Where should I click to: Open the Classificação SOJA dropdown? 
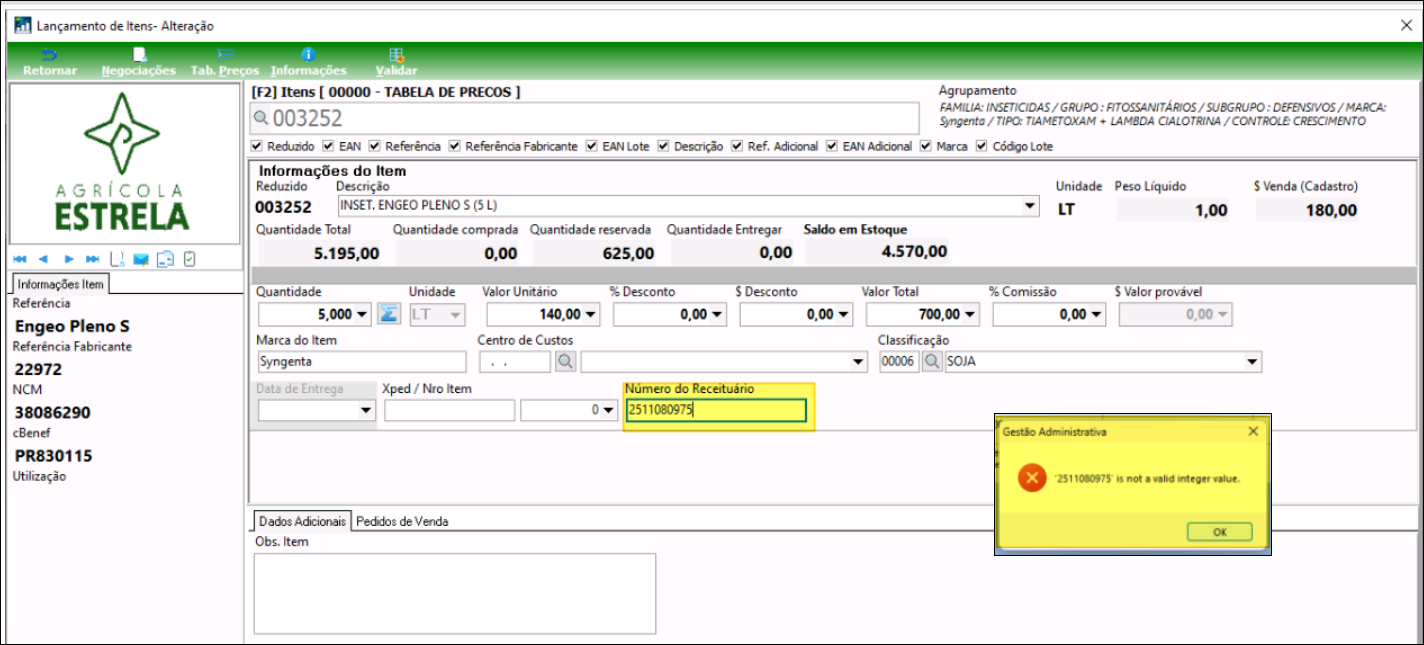tap(1251, 361)
